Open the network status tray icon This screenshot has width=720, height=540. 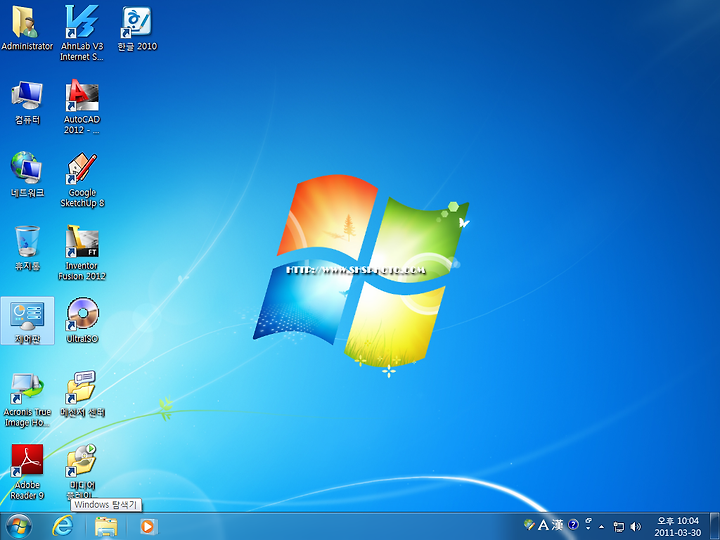tap(619, 527)
